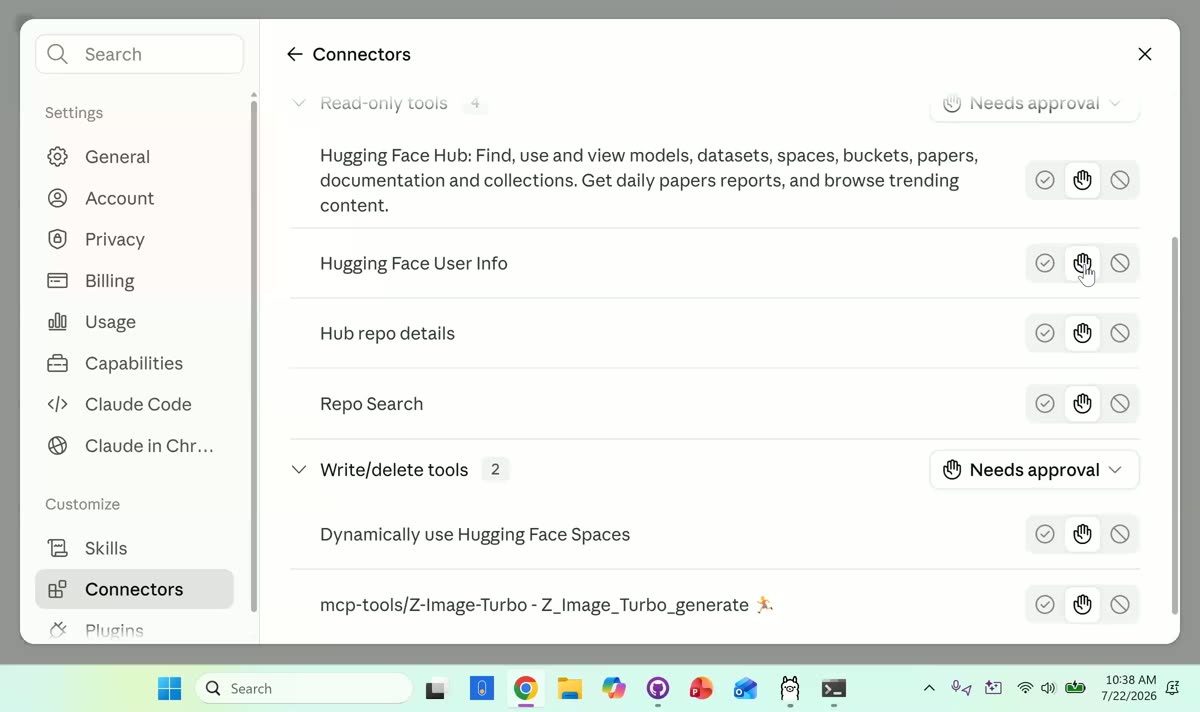The image size is (1200, 712).
Task: View the Usage page
Action: coord(134,322)
